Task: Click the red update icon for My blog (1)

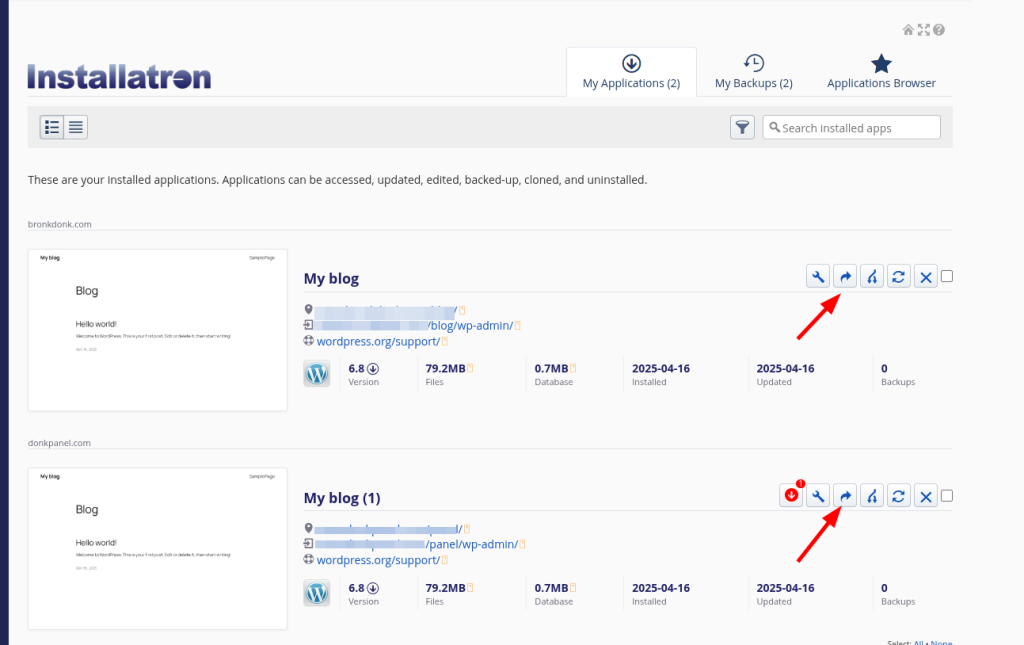Action: coord(792,496)
